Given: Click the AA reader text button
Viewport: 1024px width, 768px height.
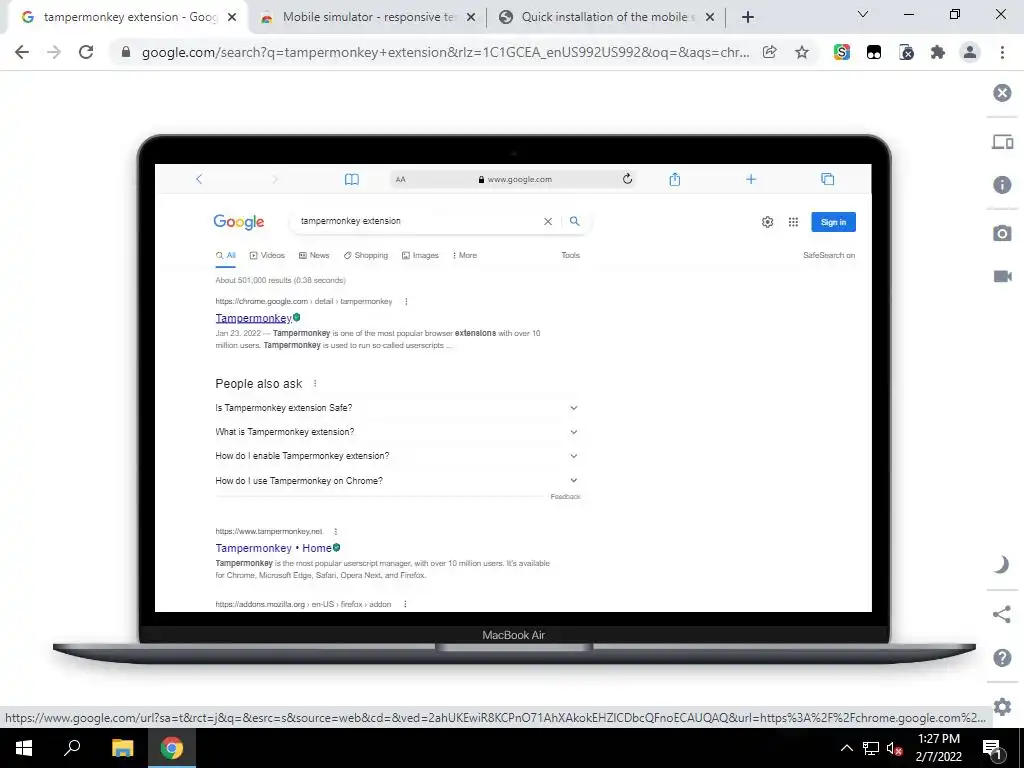Looking at the screenshot, I should tap(400, 180).
